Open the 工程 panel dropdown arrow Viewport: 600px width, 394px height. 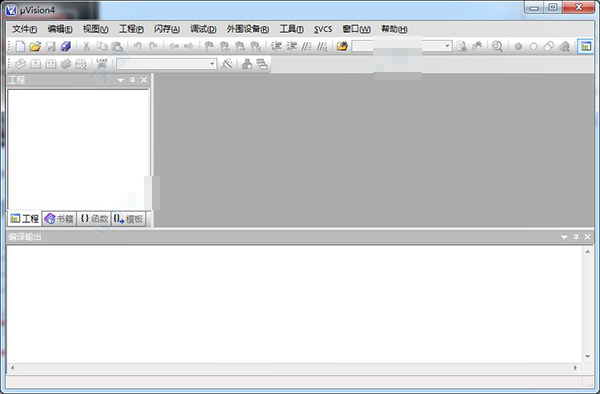tap(121, 80)
